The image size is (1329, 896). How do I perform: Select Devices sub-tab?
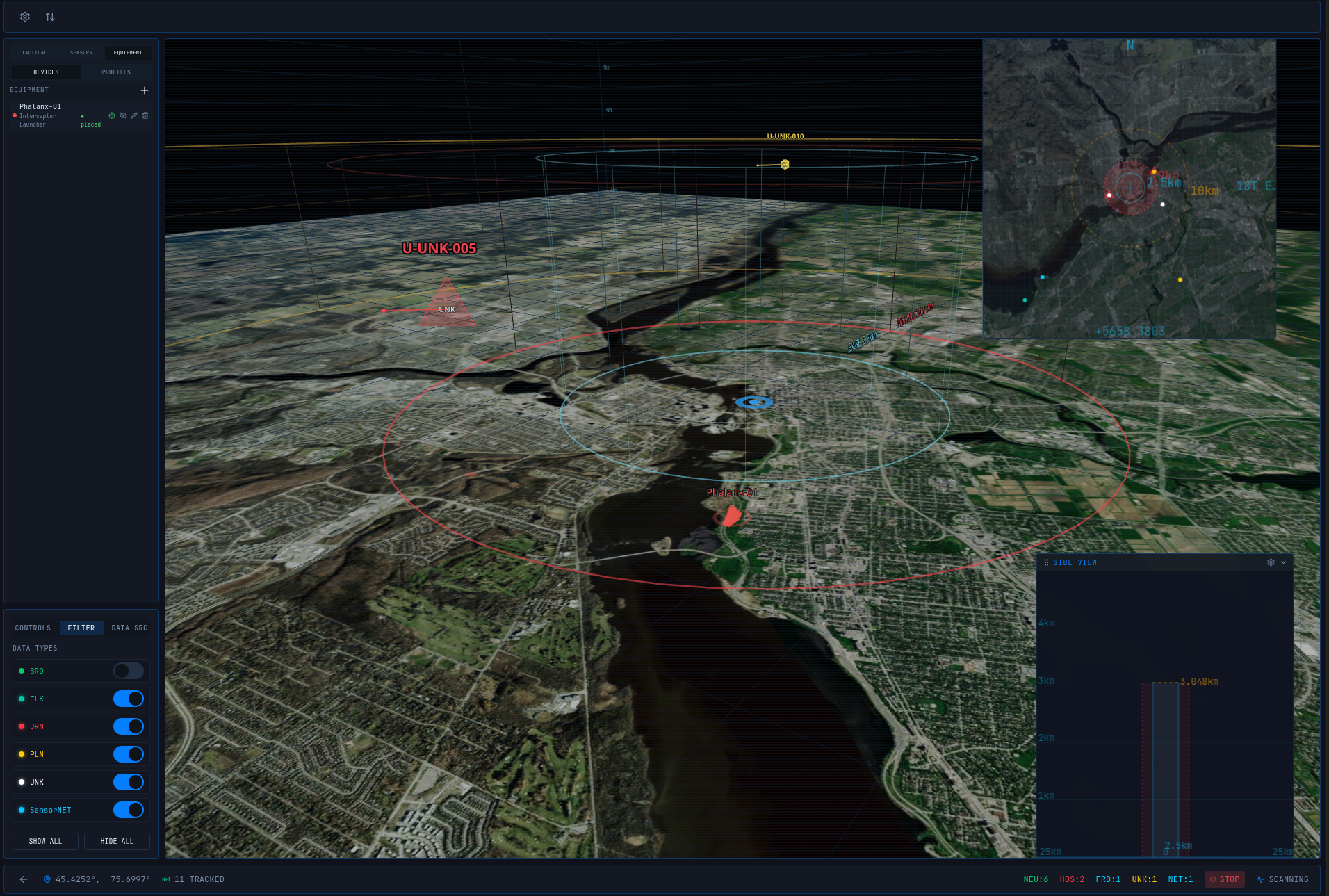coord(46,72)
